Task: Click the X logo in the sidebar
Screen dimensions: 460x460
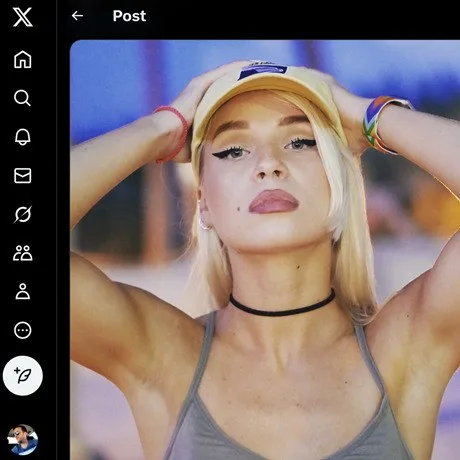Action: (x=22, y=17)
